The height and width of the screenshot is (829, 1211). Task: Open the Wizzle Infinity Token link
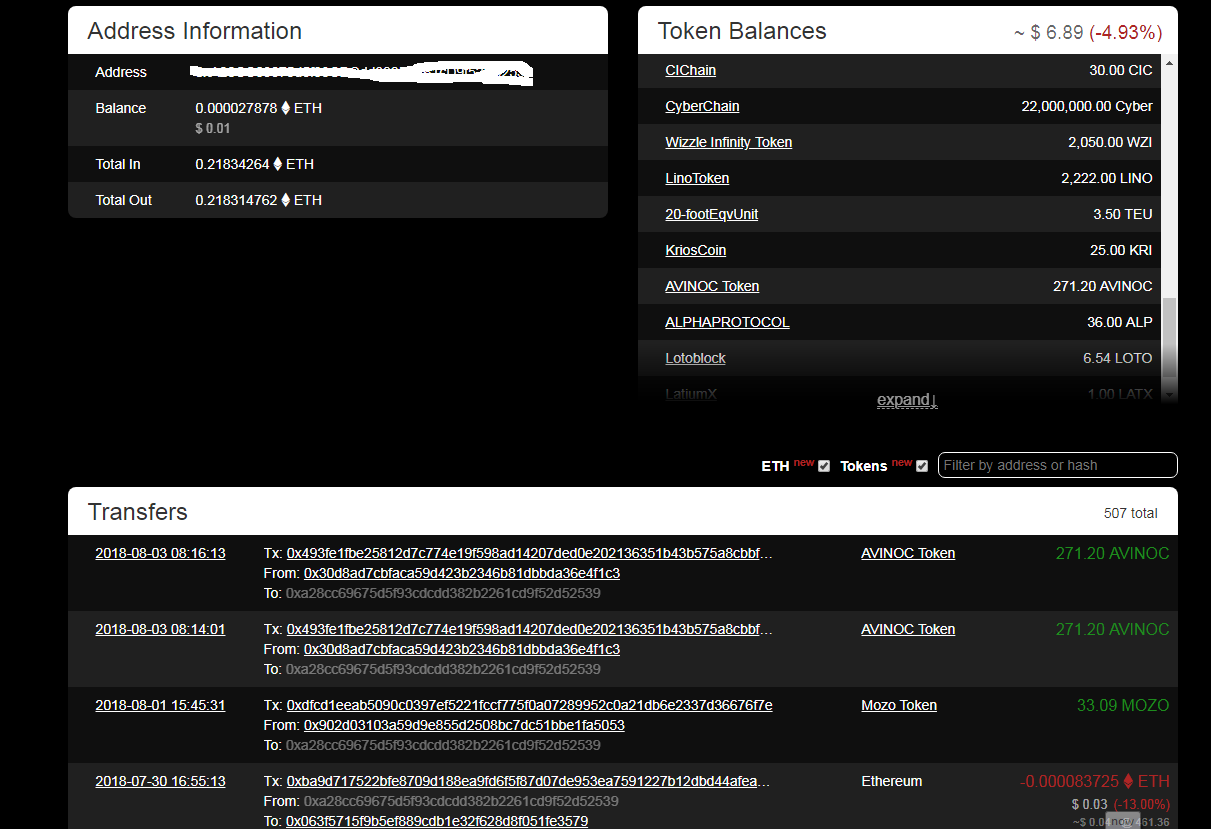(x=728, y=142)
